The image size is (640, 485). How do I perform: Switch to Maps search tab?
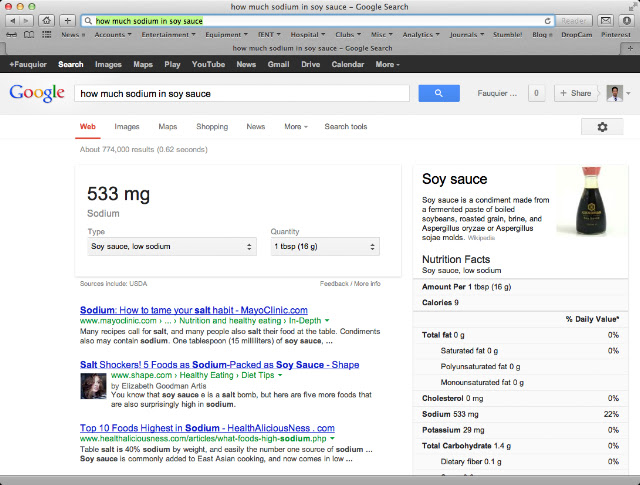(167, 127)
